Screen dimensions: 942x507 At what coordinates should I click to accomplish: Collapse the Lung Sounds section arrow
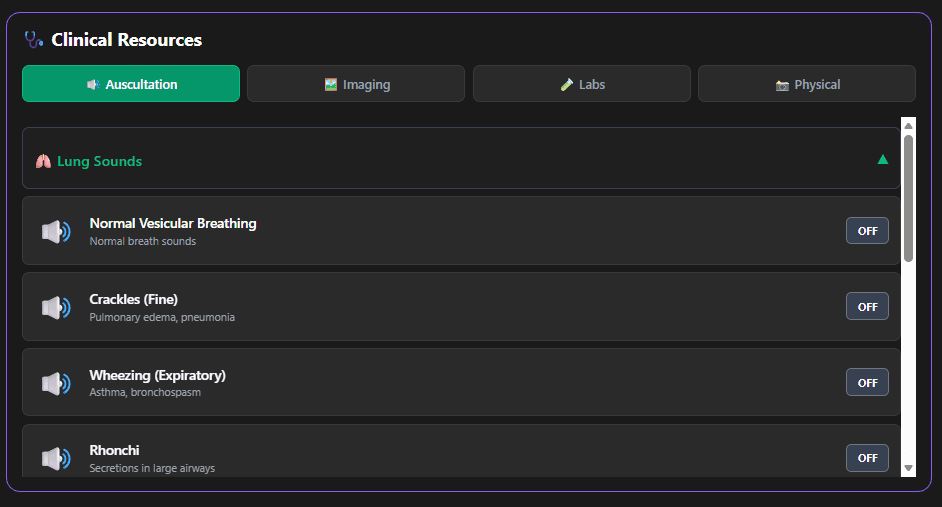coord(883,159)
